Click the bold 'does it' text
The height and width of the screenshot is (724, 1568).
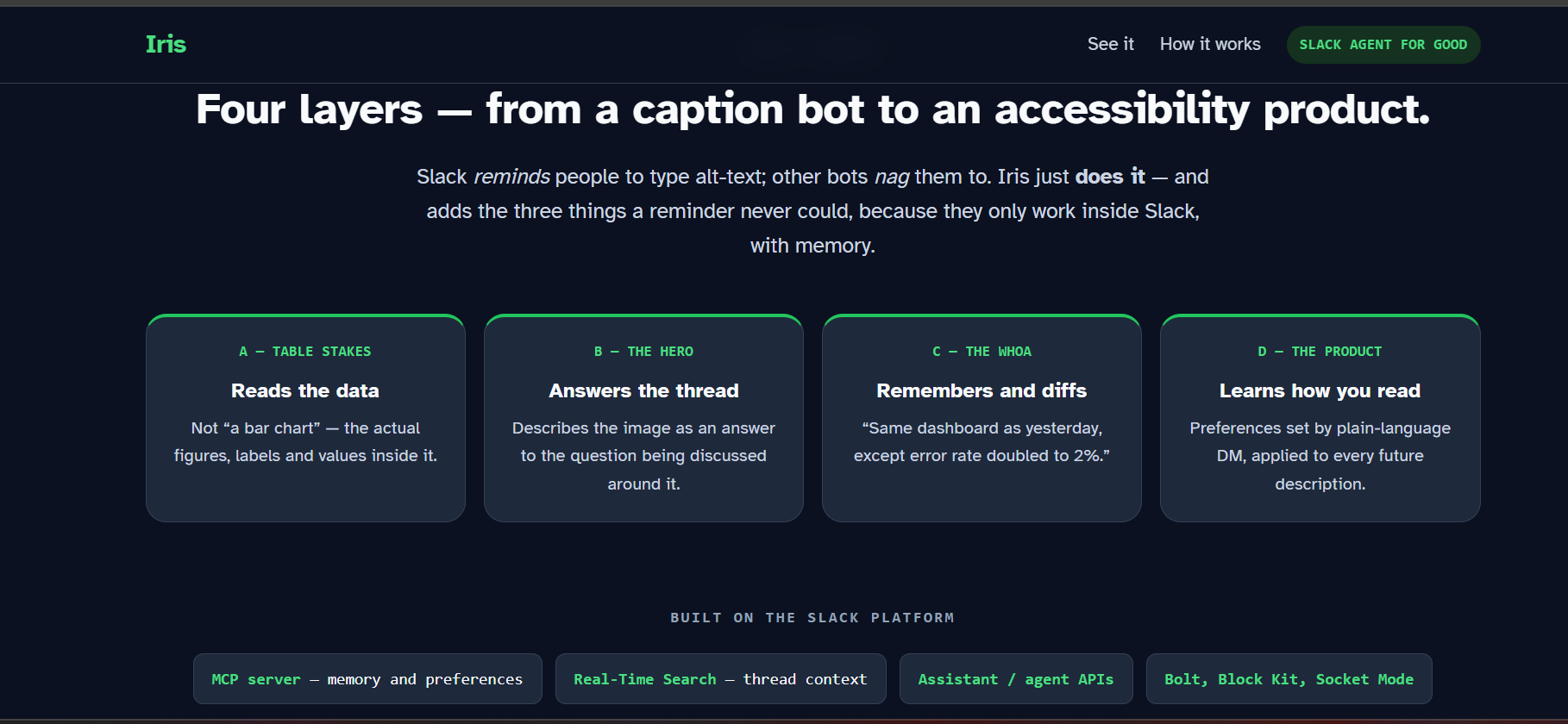(x=1110, y=177)
